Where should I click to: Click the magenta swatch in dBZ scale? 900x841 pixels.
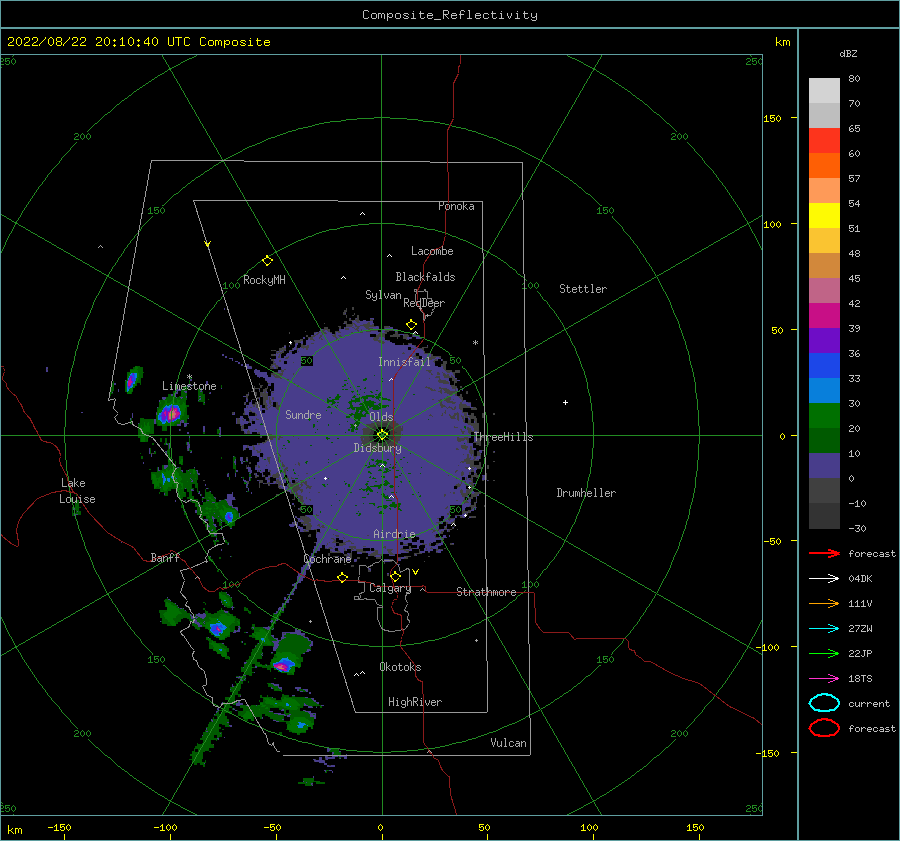pyautogui.click(x=824, y=315)
